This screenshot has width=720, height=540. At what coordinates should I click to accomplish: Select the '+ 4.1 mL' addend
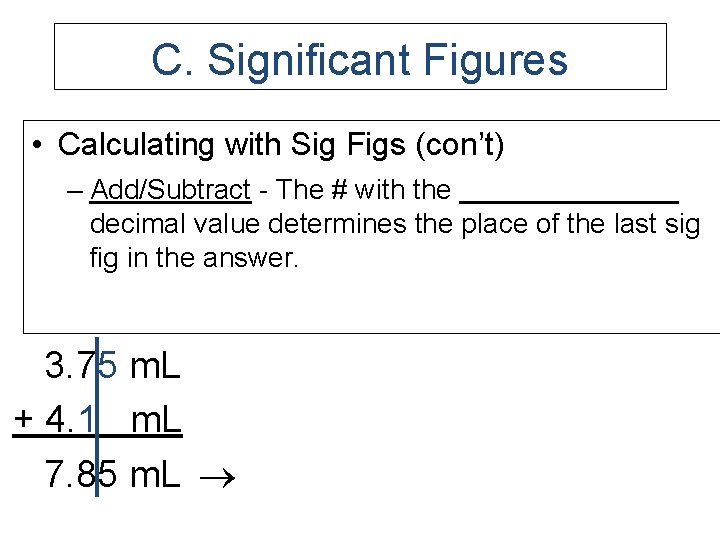(97, 419)
